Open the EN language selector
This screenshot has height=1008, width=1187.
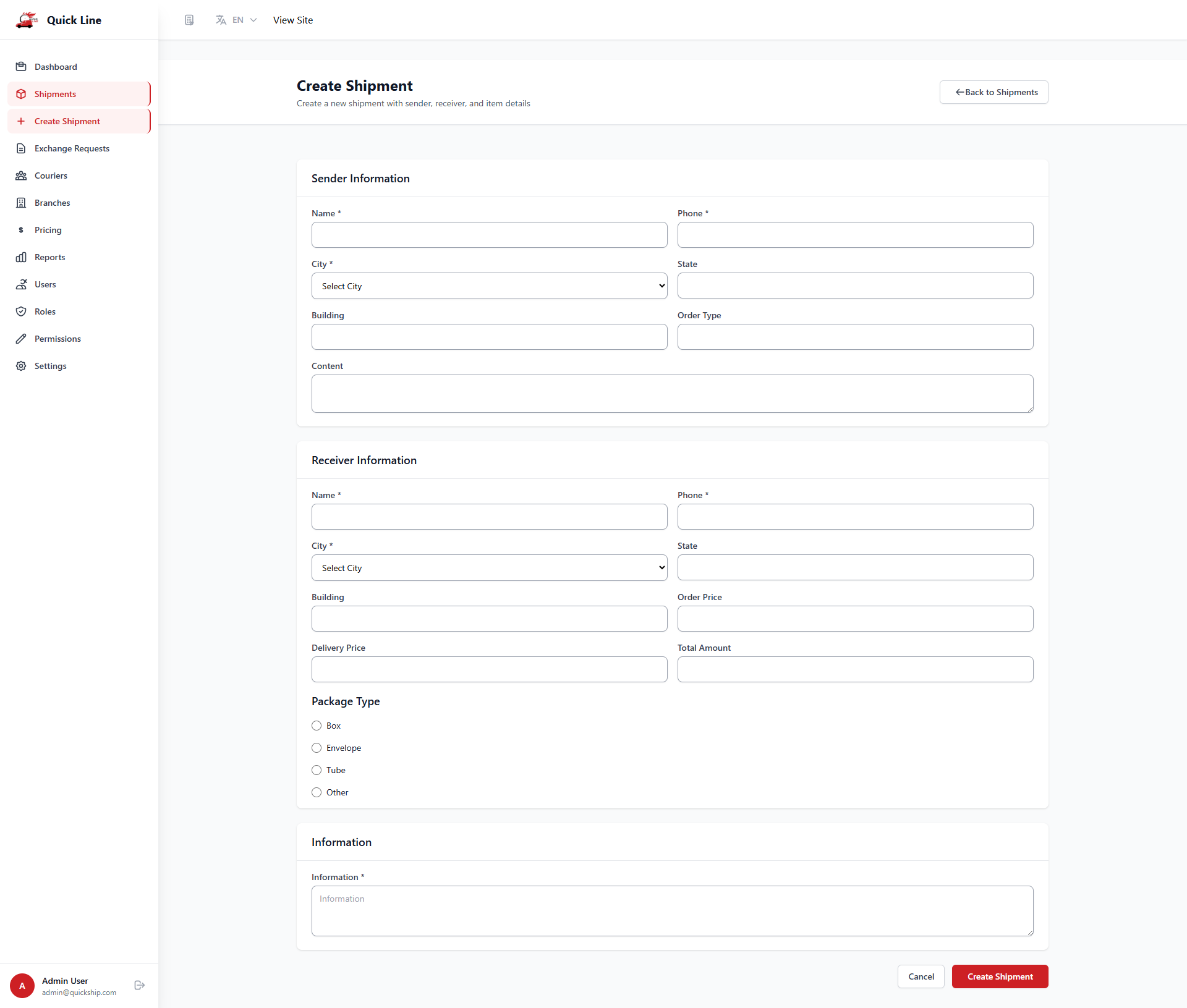(236, 20)
